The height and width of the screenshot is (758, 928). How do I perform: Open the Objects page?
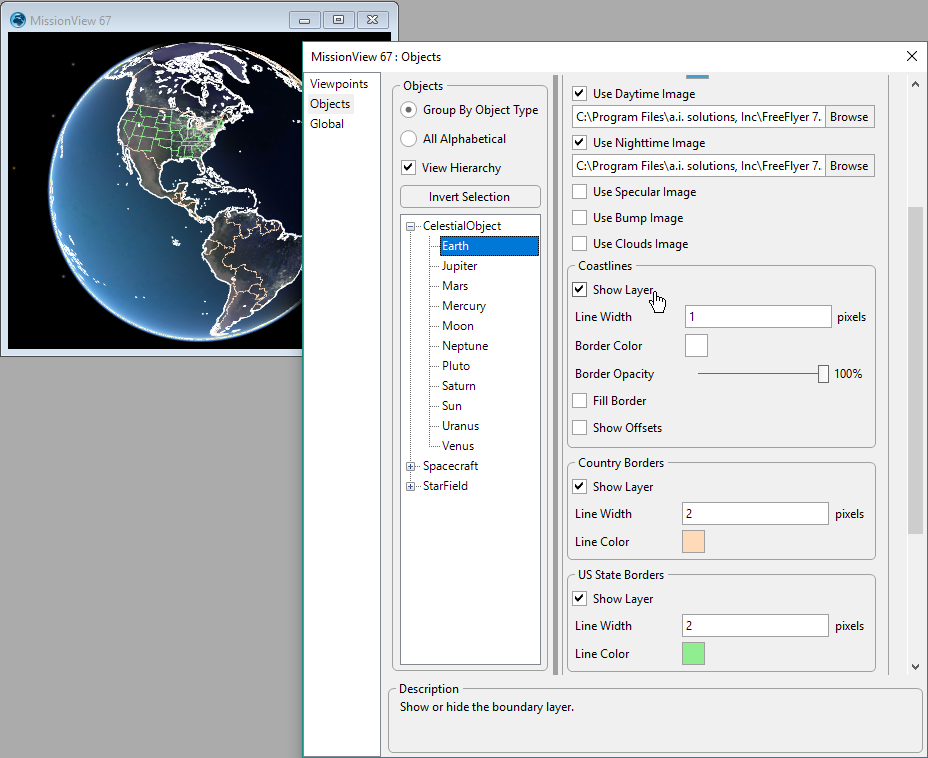coord(330,104)
